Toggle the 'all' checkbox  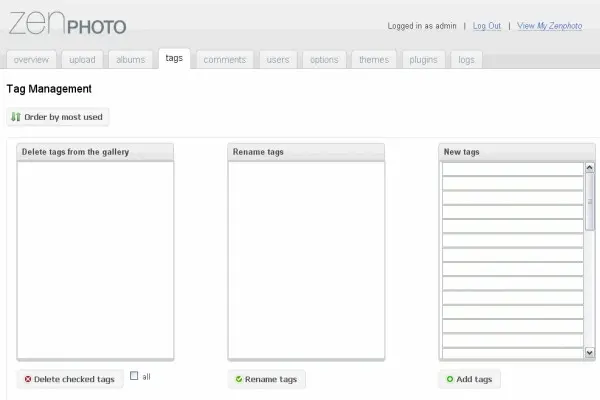click(134, 376)
